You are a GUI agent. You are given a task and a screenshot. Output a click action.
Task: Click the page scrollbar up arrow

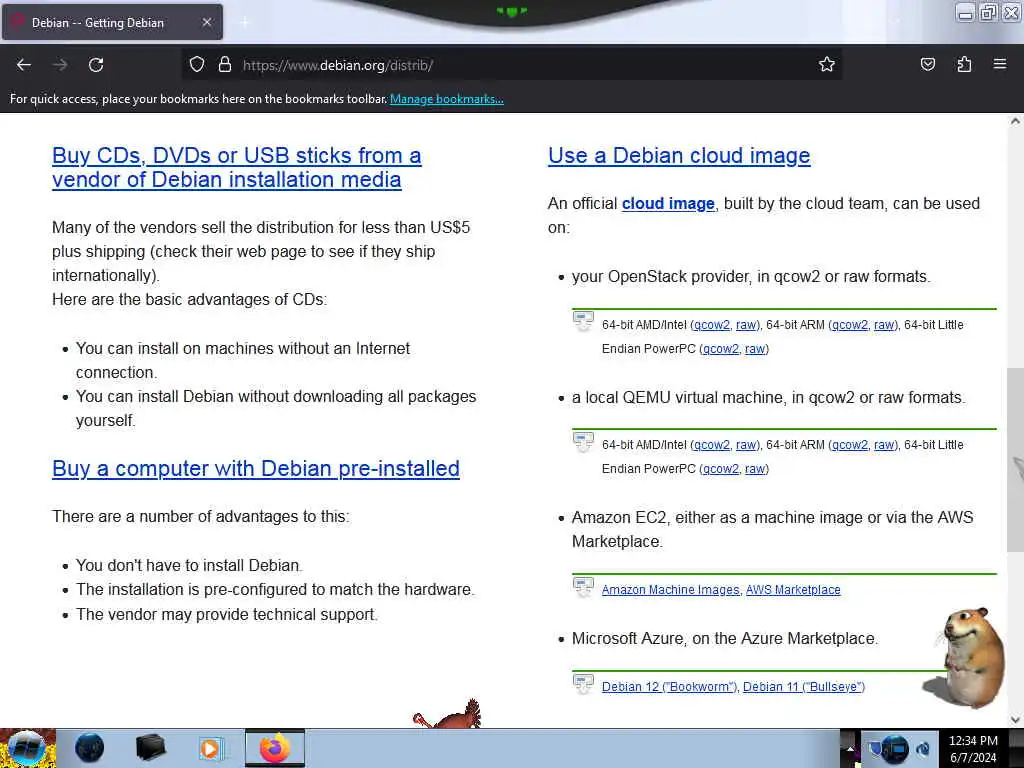[x=1015, y=121]
